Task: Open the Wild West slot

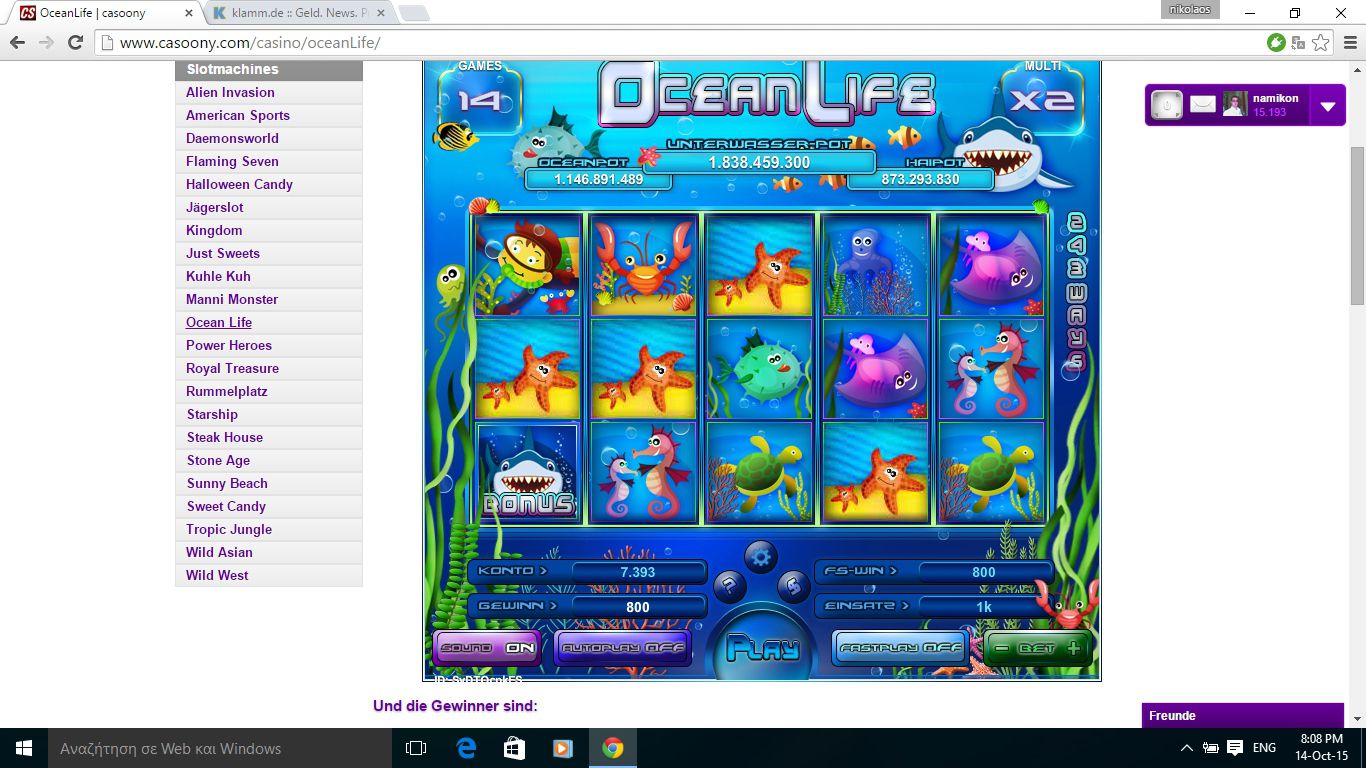Action: tap(269, 575)
